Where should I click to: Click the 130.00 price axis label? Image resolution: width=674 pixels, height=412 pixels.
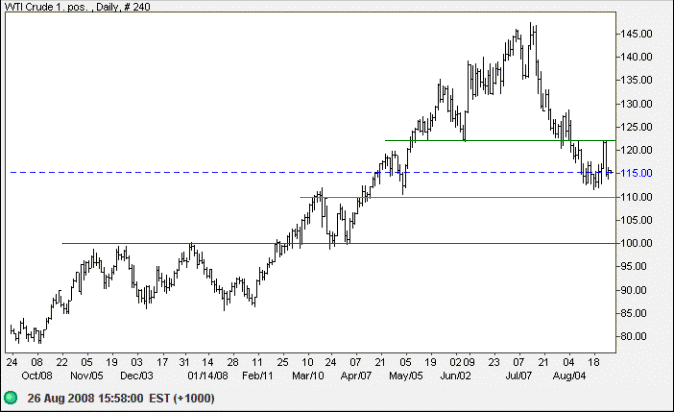click(637, 104)
